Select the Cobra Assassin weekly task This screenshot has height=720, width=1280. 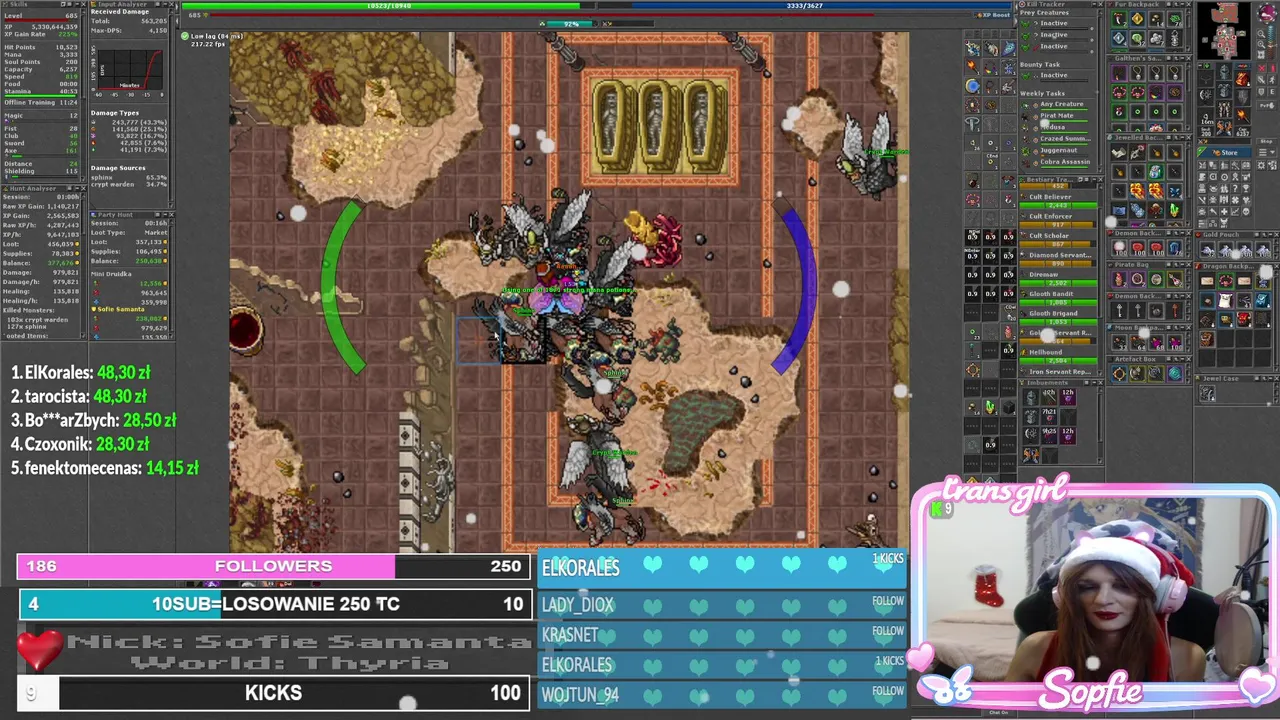tap(1056, 163)
